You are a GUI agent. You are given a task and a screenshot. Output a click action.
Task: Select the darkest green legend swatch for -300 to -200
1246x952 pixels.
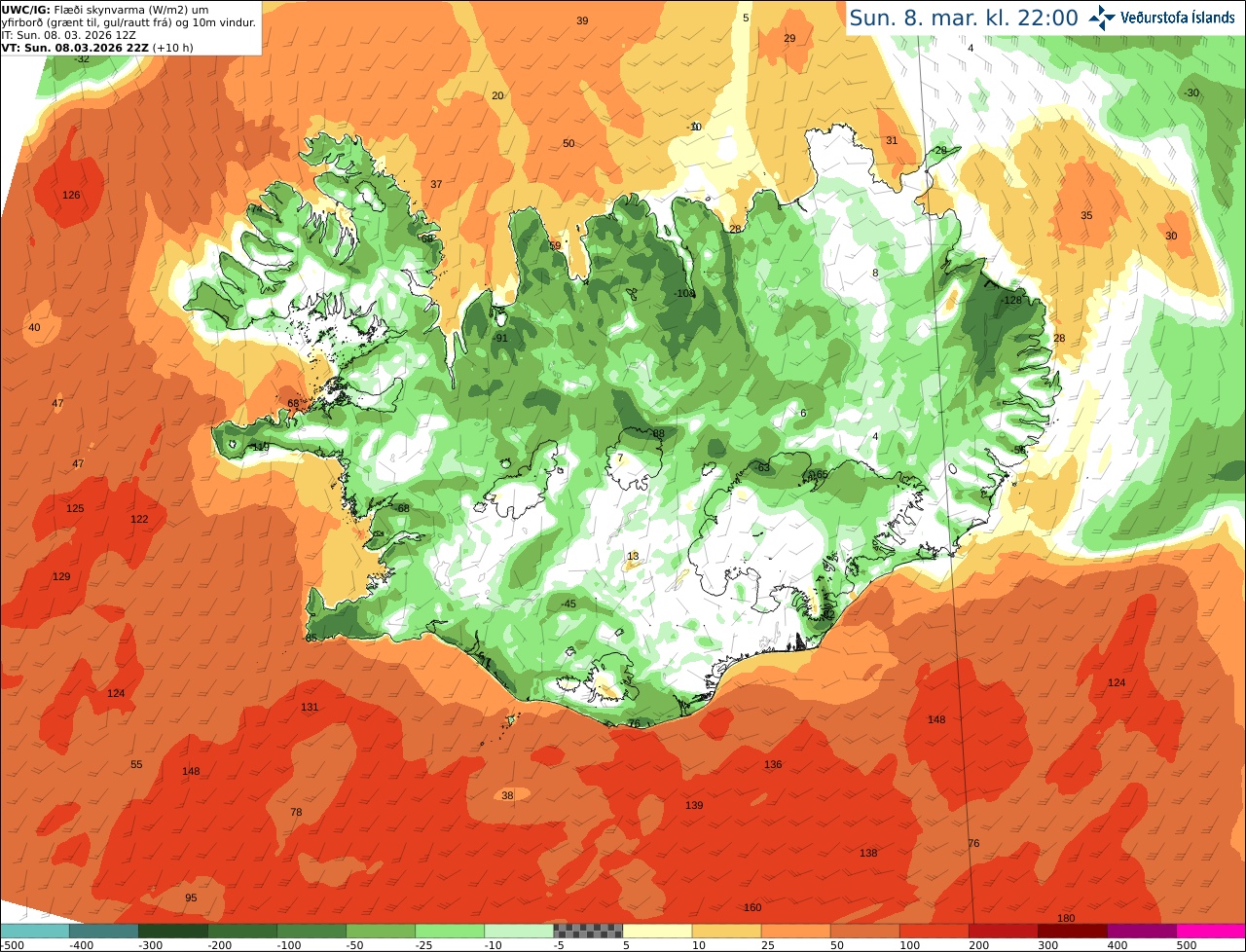[x=172, y=931]
